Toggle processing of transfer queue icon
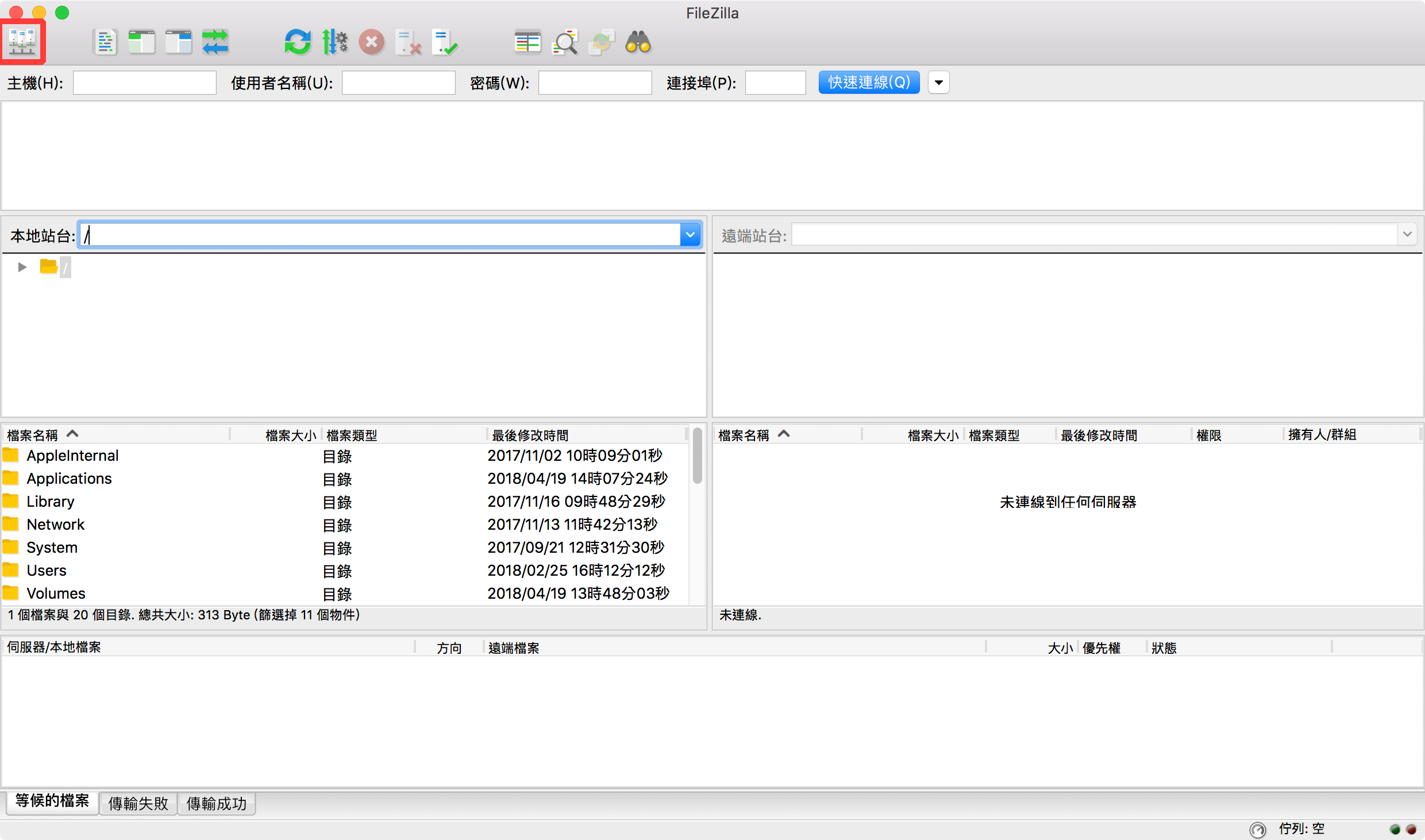Viewport: 1425px width, 840px height. coord(335,43)
